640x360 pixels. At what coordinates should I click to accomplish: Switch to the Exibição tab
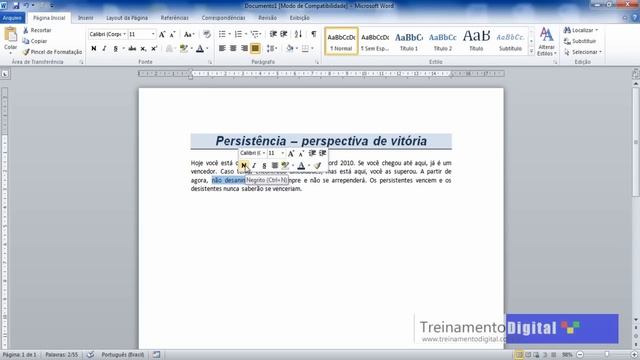pos(300,18)
